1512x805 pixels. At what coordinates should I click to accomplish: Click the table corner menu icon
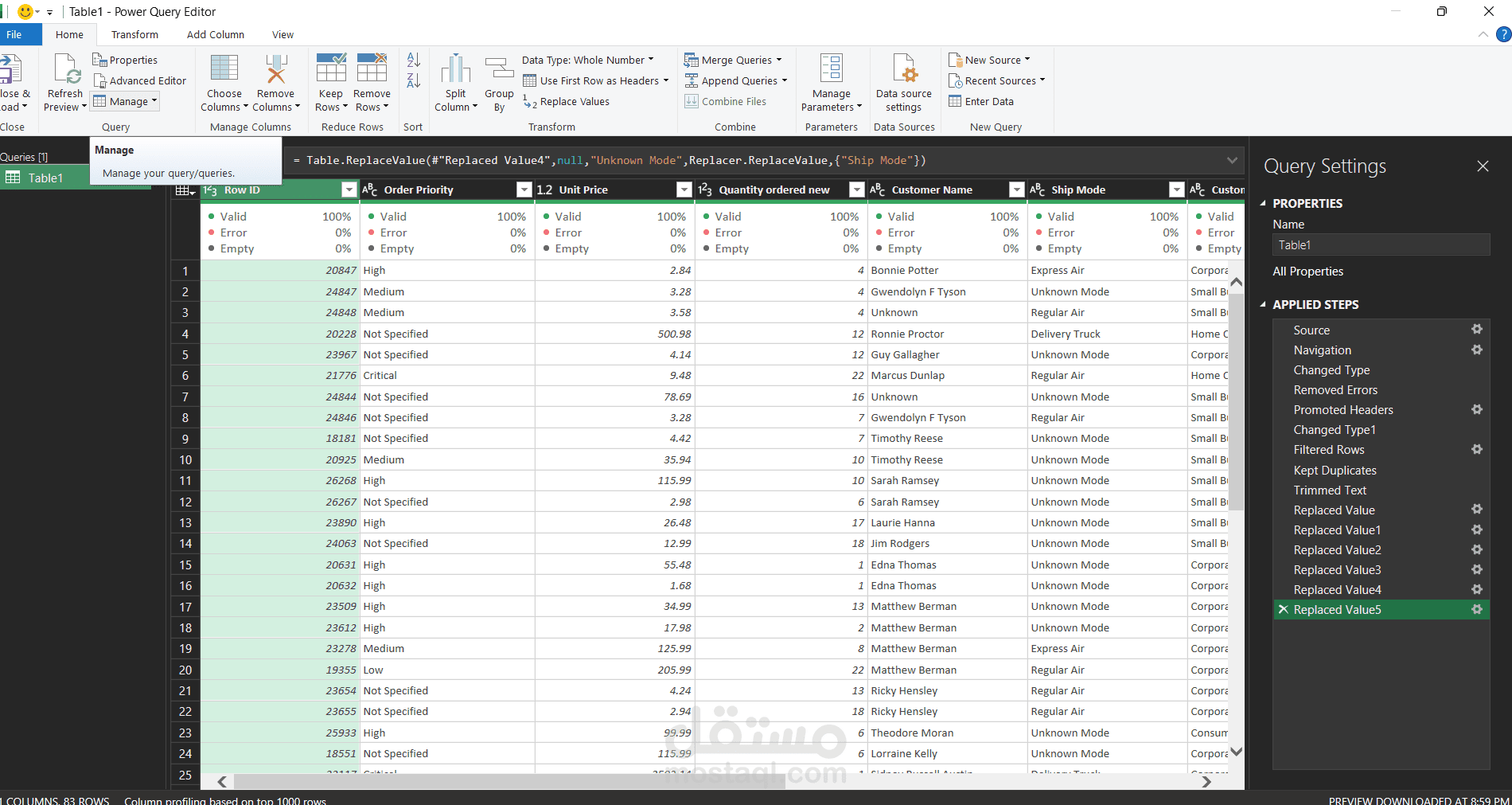[x=185, y=190]
